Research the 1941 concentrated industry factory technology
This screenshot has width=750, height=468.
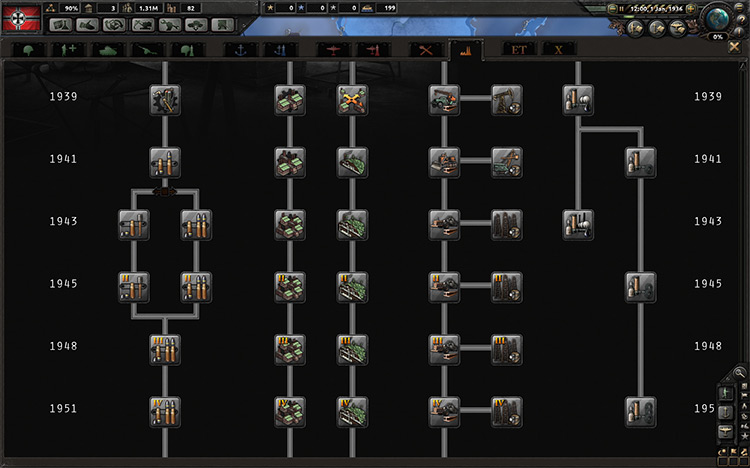click(x=290, y=162)
